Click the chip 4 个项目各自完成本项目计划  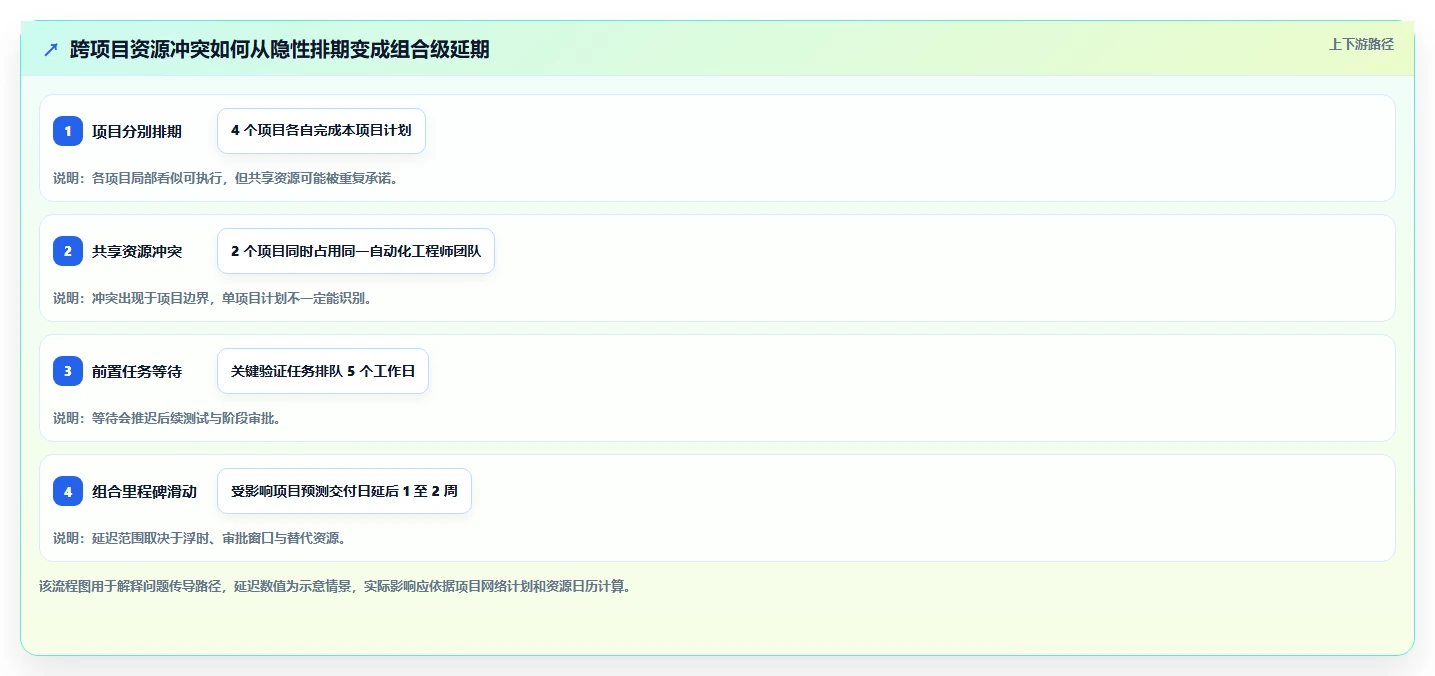tap(321, 131)
